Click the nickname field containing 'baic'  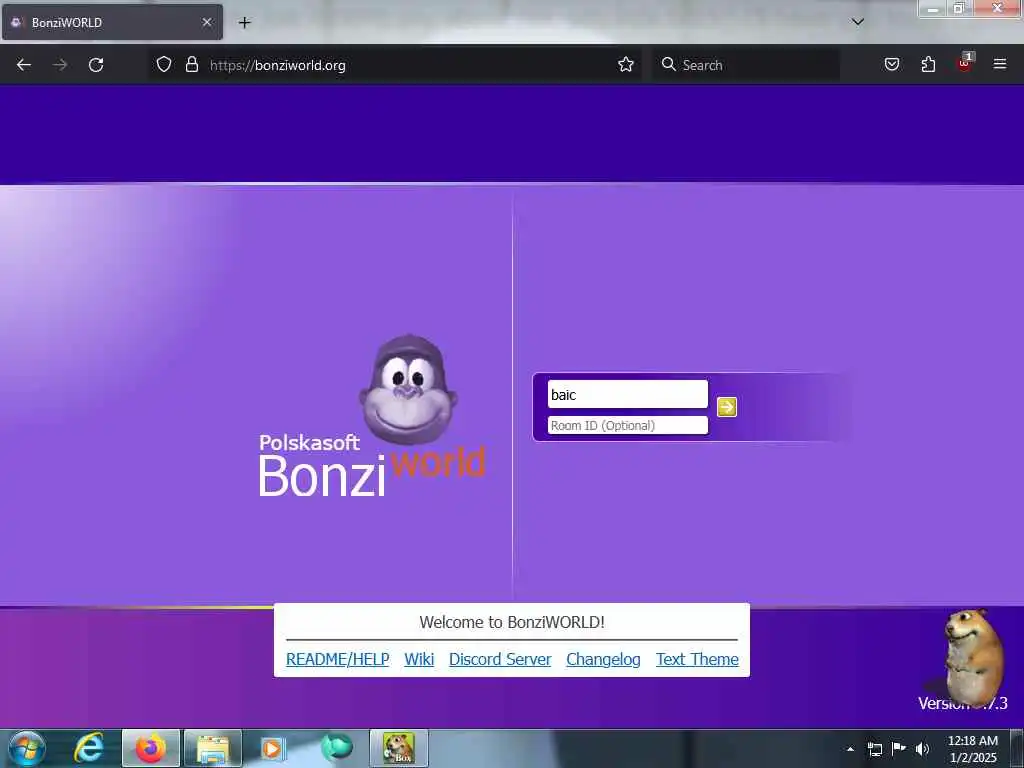pyautogui.click(x=628, y=394)
